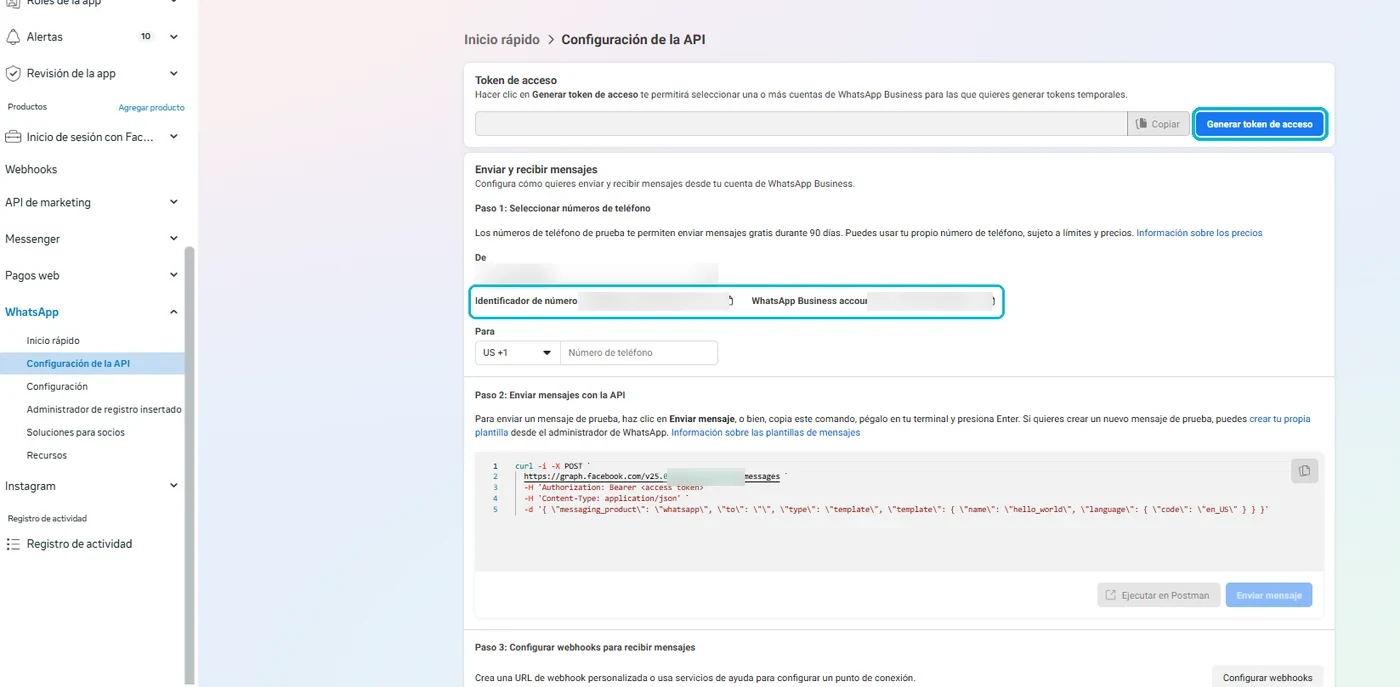This screenshot has height=687, width=1400.
Task: Expand the Revisión de la app chevron
Action: (174, 73)
